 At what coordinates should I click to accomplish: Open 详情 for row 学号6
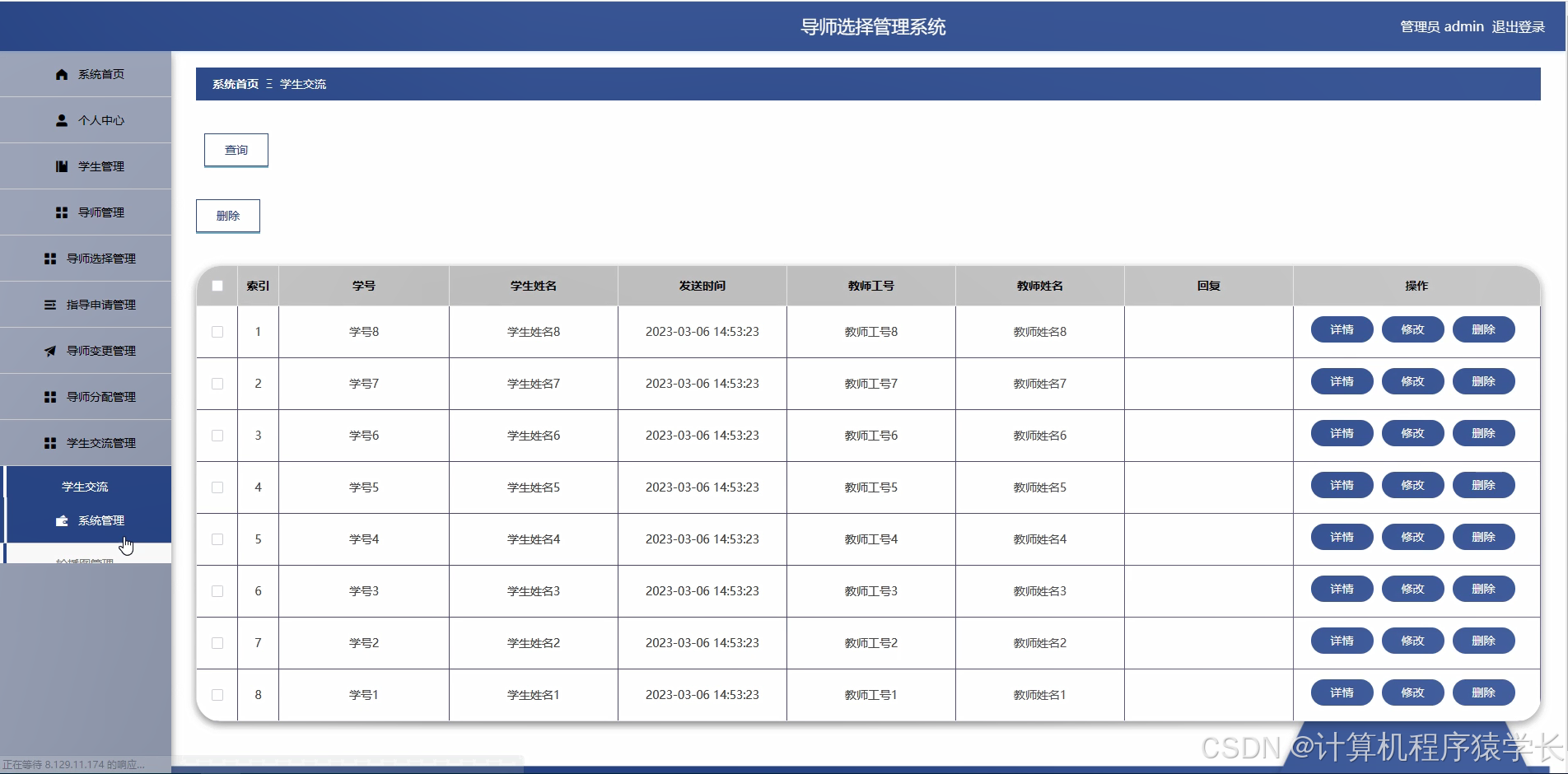click(x=1342, y=433)
